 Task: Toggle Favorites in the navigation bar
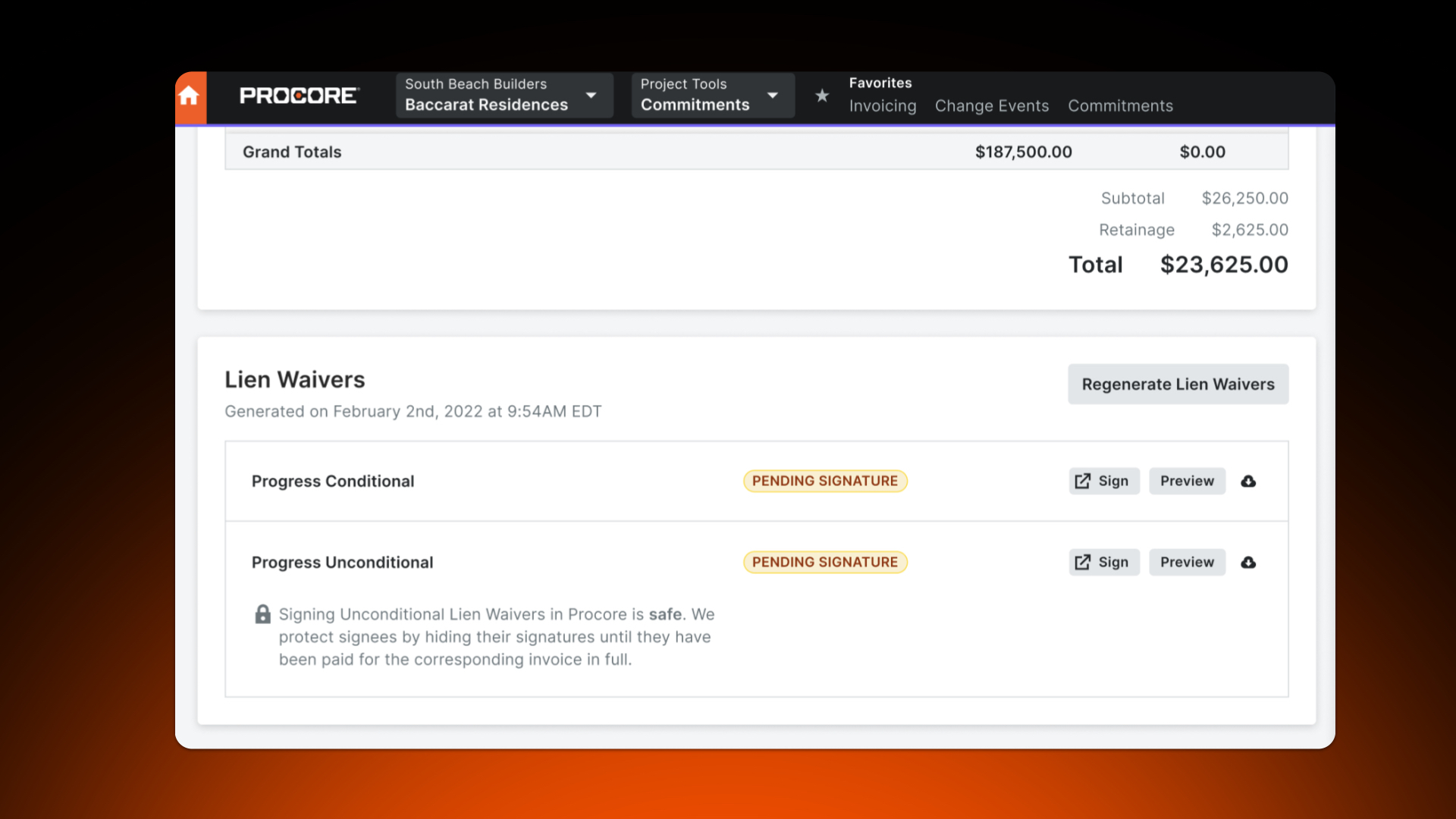point(880,83)
